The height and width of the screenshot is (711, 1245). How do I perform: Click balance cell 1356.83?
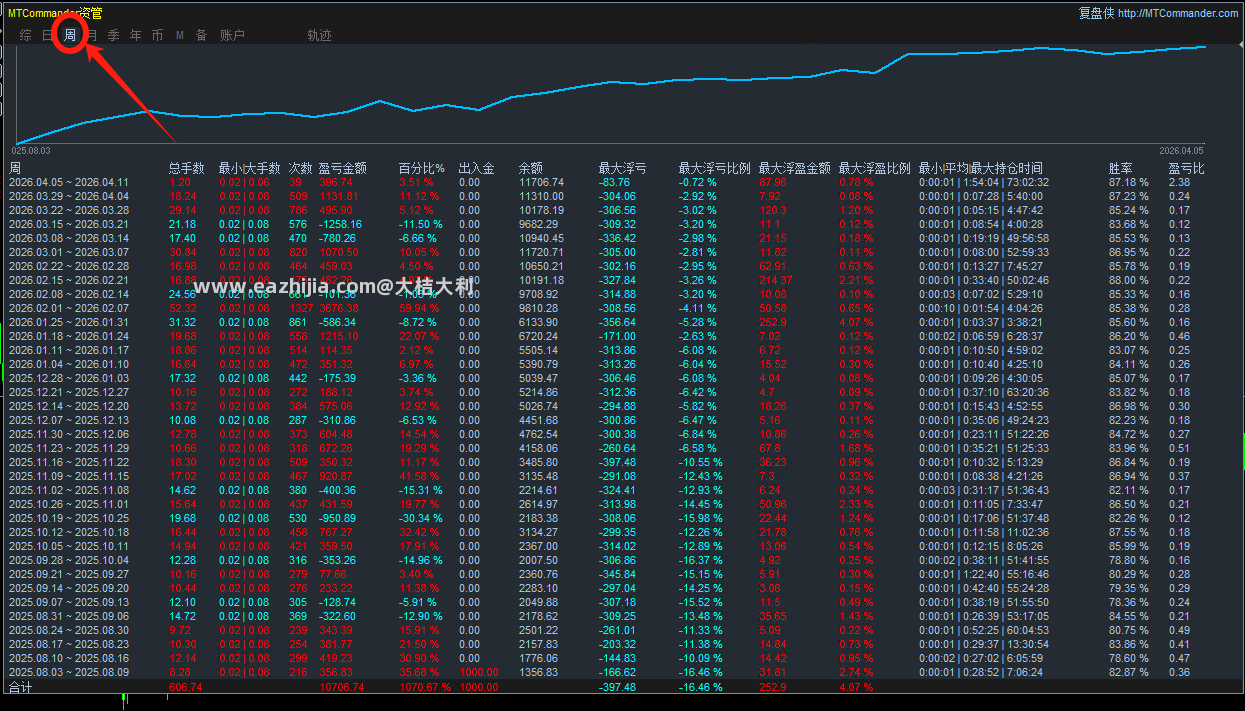pyautogui.click(x=538, y=672)
